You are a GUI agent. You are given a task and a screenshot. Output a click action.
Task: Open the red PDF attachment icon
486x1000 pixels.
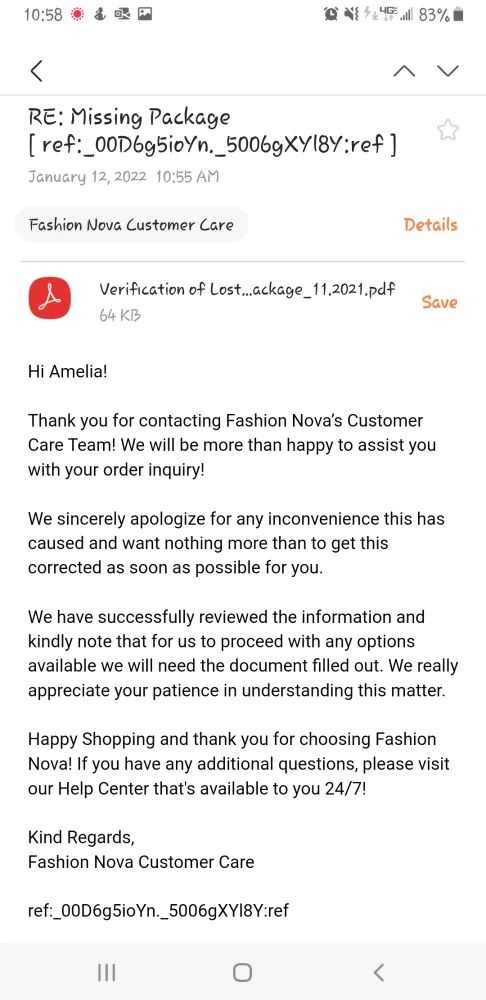50,298
